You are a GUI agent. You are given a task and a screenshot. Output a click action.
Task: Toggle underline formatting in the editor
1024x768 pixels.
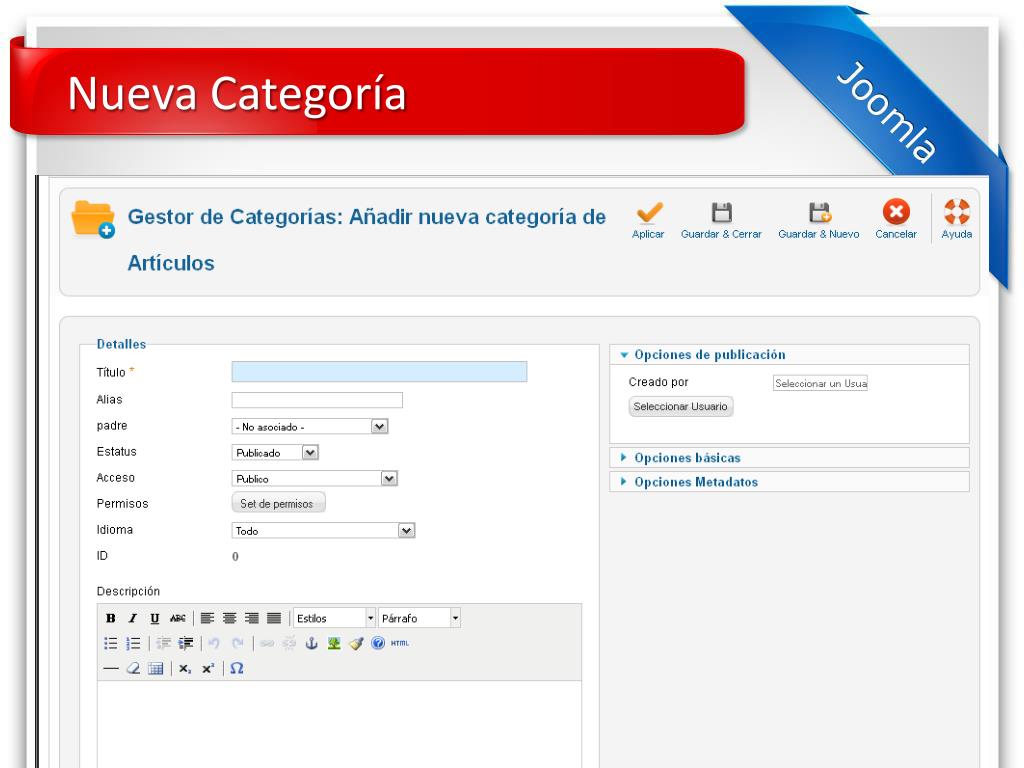[155, 618]
